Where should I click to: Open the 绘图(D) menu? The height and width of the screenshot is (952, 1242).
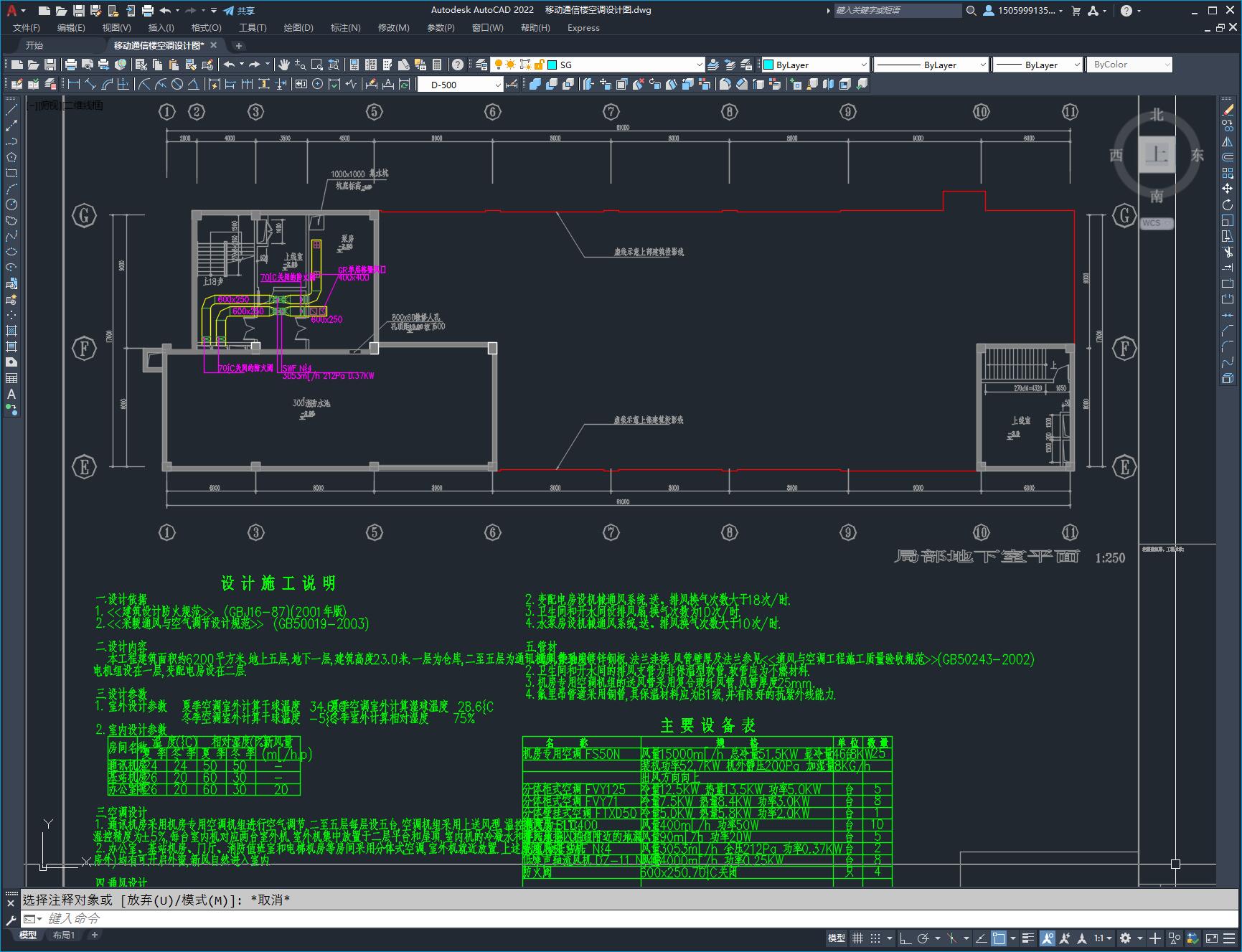click(x=298, y=28)
